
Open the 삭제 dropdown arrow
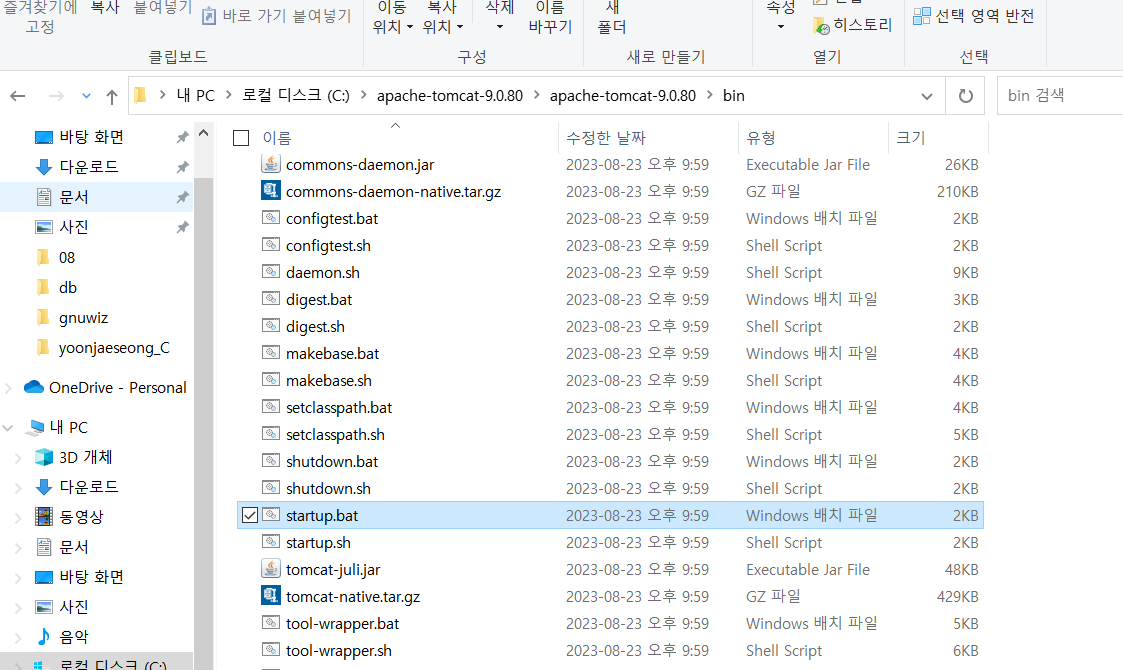(x=500, y=27)
